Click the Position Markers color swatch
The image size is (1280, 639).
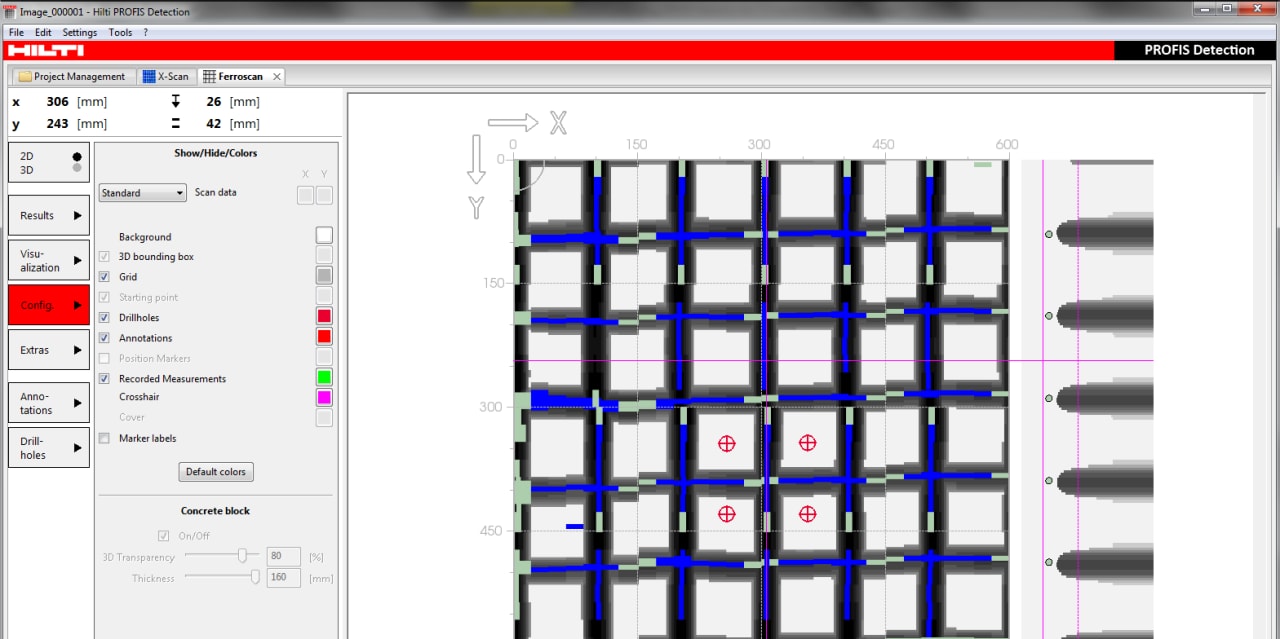point(324,357)
